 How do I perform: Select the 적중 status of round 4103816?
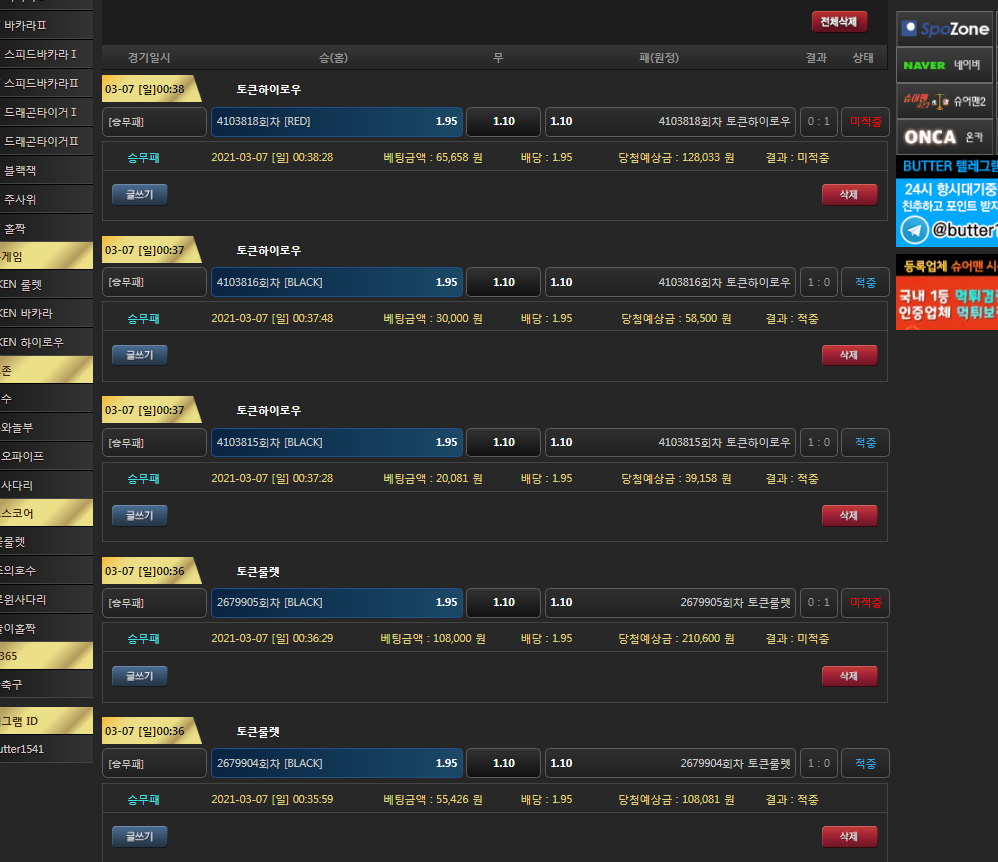pyautogui.click(x=865, y=282)
